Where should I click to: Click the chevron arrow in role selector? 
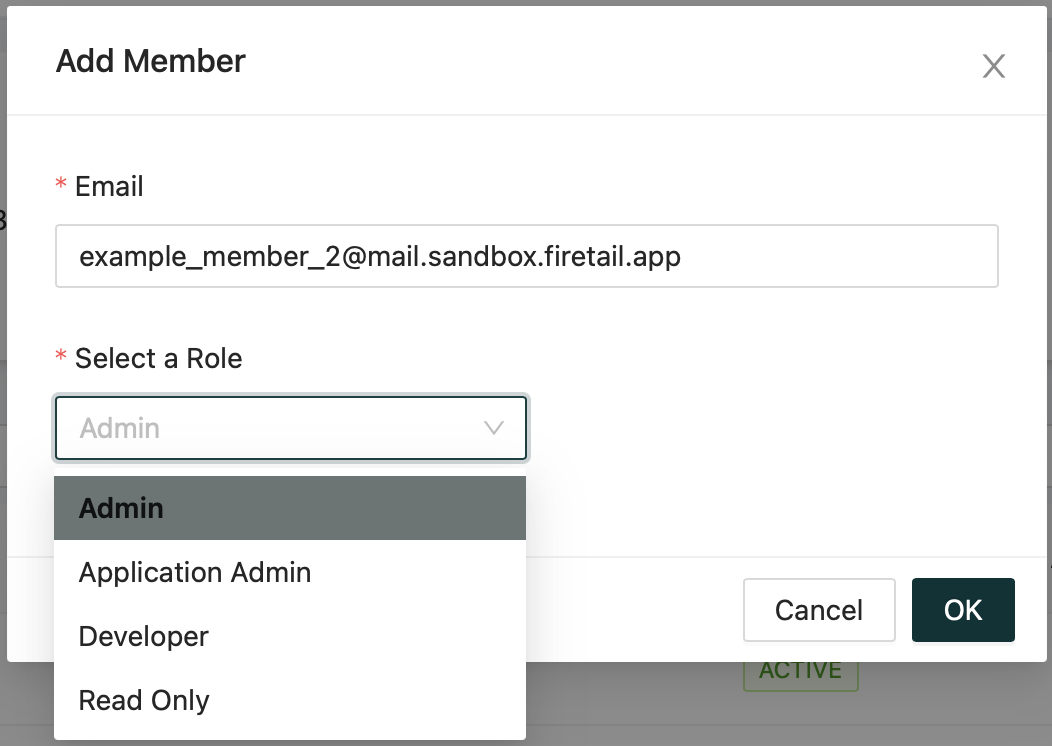click(494, 428)
